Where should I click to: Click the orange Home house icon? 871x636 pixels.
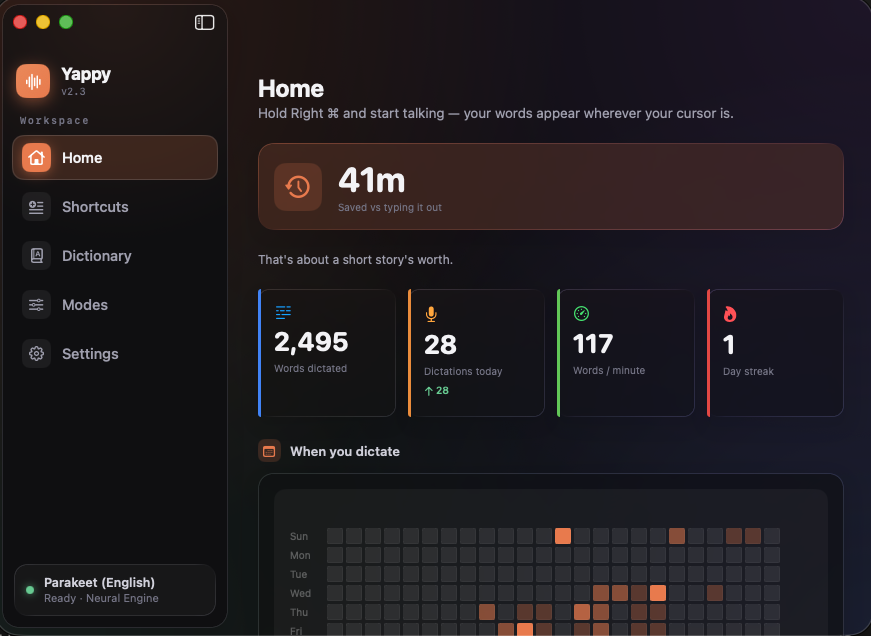click(37, 158)
